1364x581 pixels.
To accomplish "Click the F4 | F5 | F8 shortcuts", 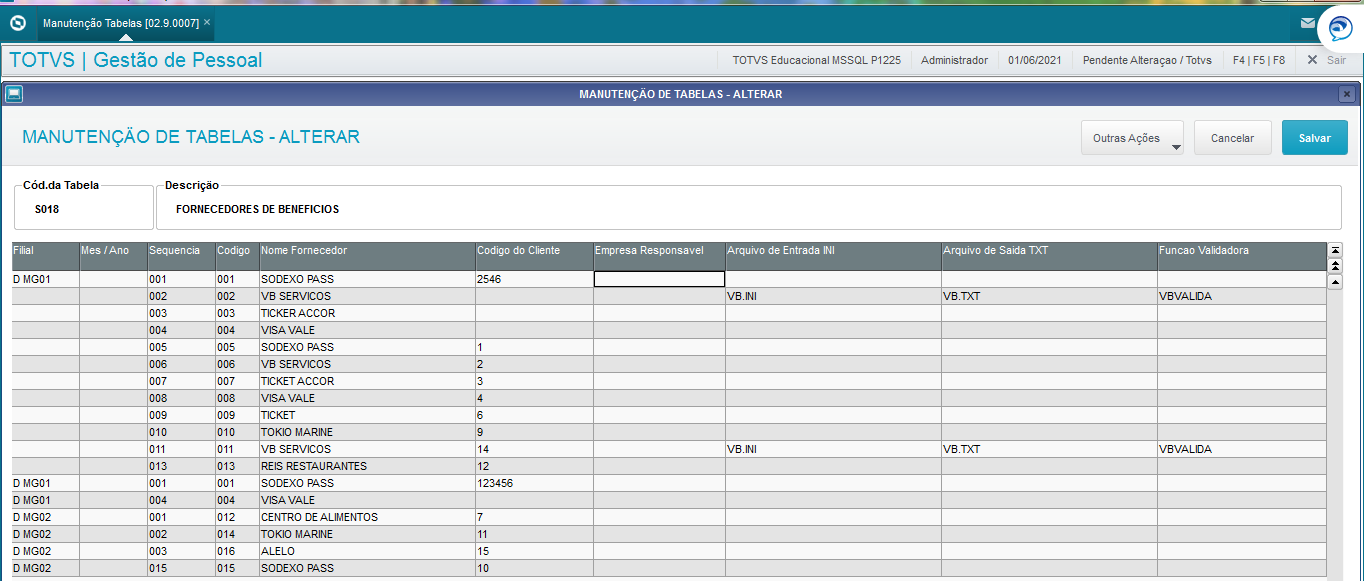I will tap(1259, 60).
